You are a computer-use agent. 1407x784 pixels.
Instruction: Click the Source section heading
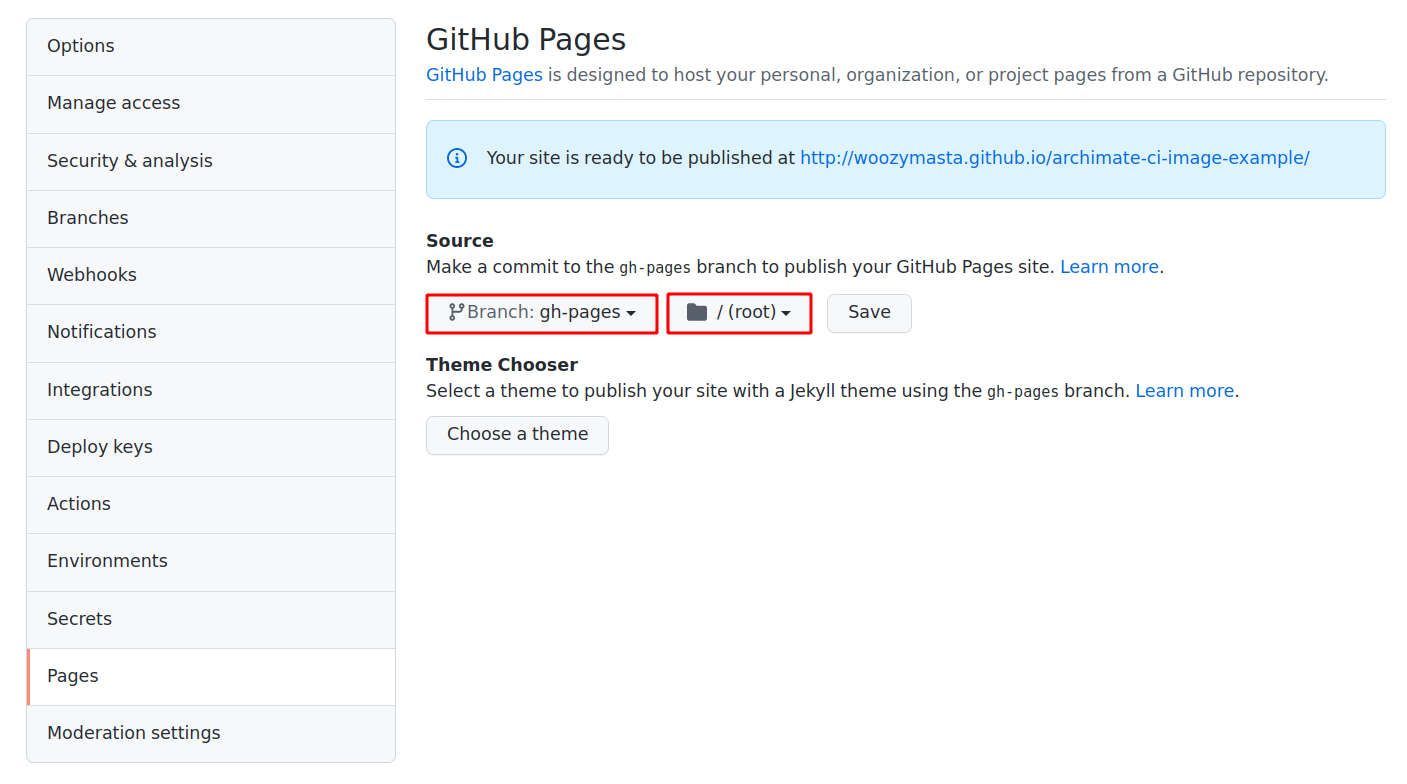(x=460, y=241)
